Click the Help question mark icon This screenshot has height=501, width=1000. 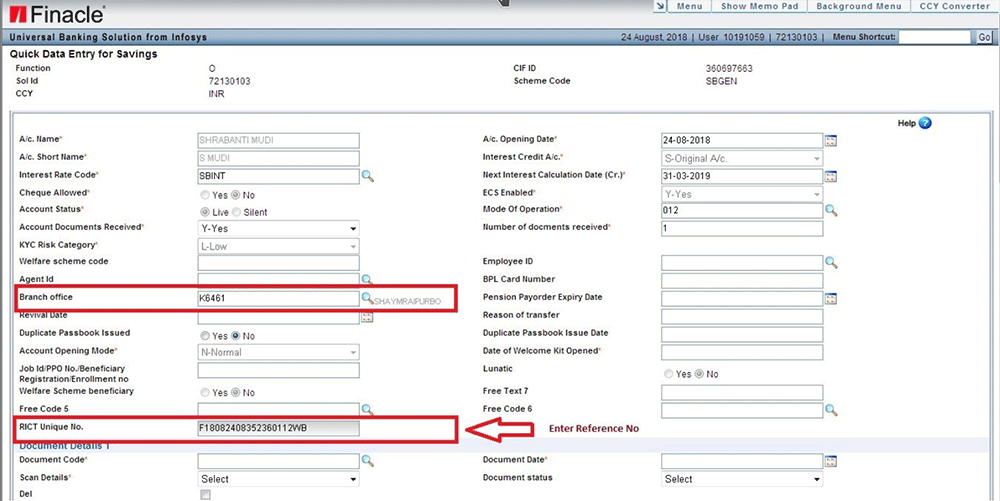924,123
